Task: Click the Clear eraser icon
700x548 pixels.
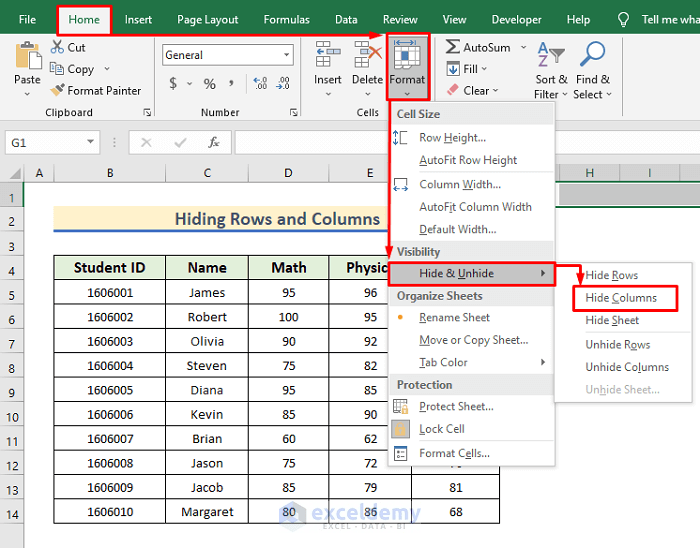Action: coord(453,90)
